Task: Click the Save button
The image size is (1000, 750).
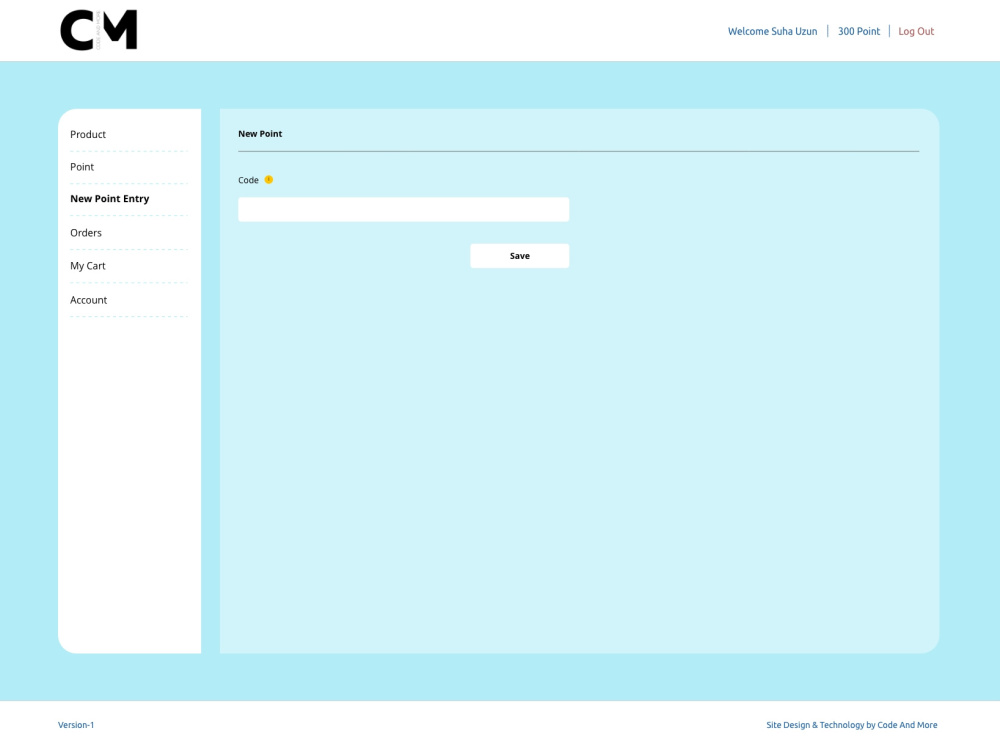Action: (x=520, y=256)
